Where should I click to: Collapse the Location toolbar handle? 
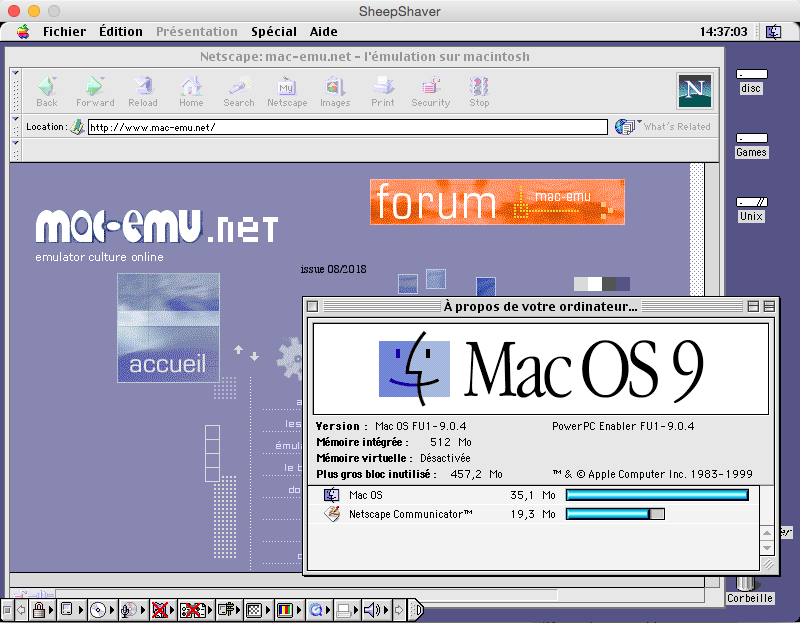pos(15,126)
